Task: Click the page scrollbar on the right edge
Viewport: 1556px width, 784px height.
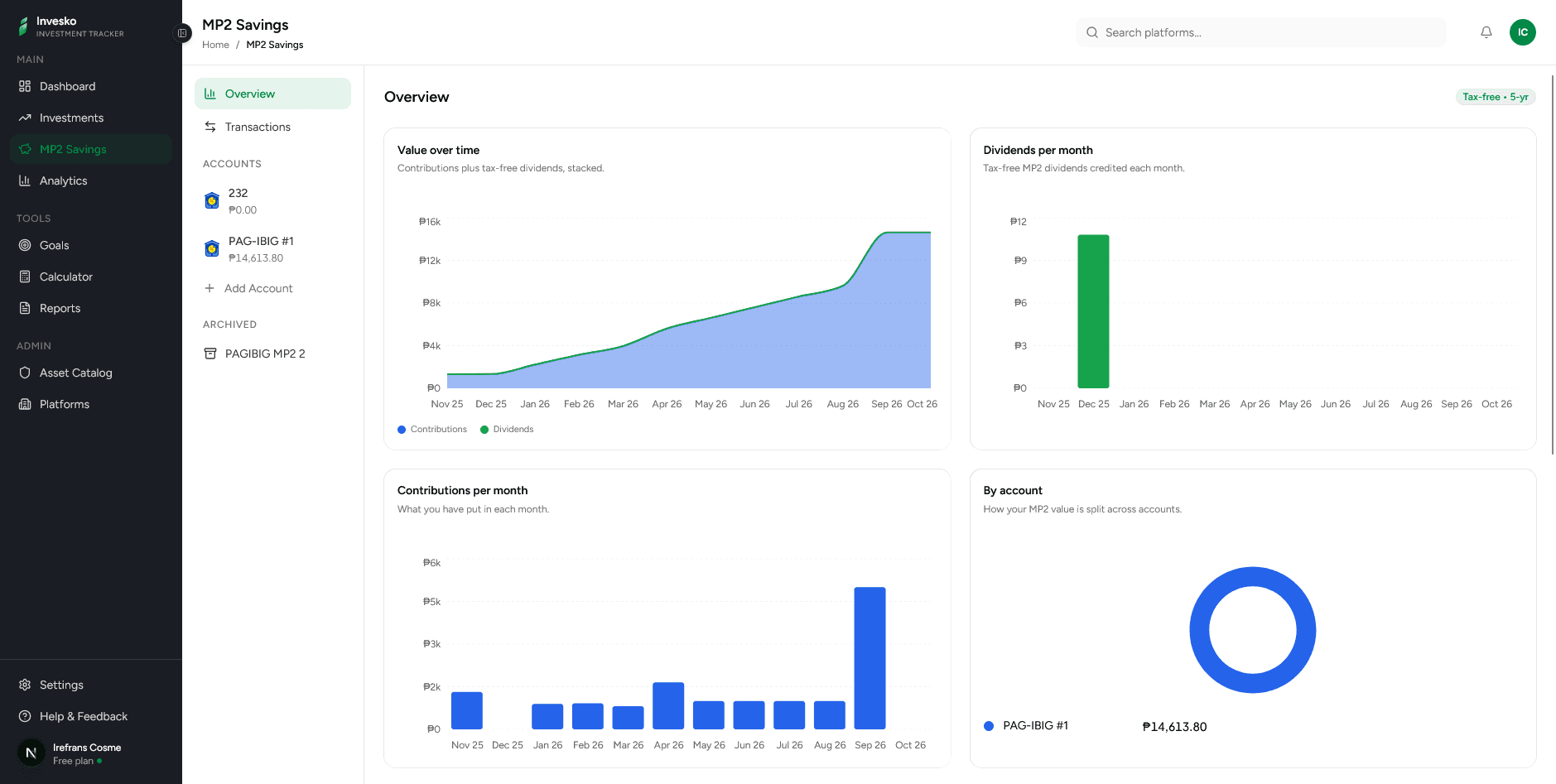Action: tap(1553, 265)
